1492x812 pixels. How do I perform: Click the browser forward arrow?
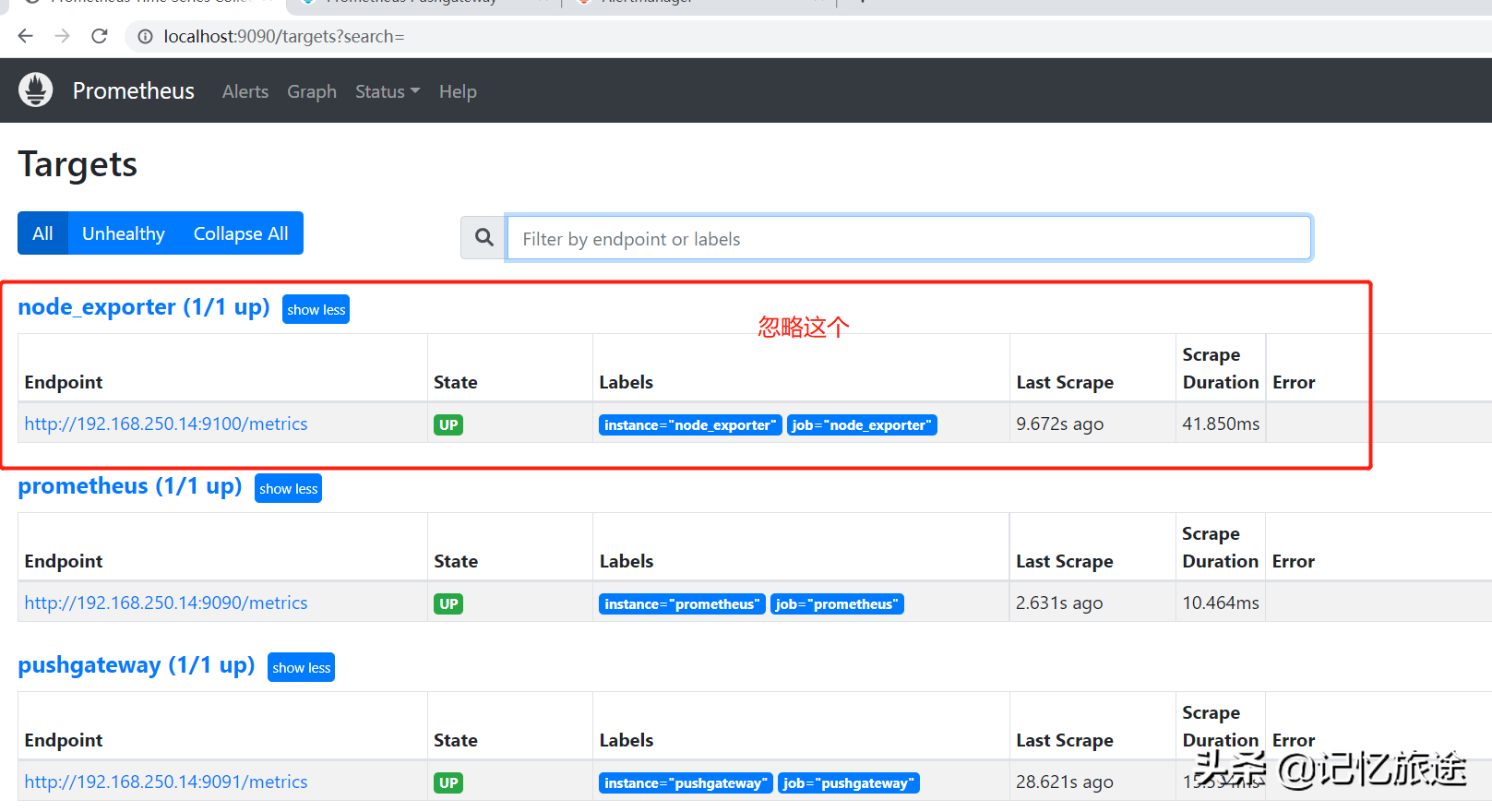[62, 36]
